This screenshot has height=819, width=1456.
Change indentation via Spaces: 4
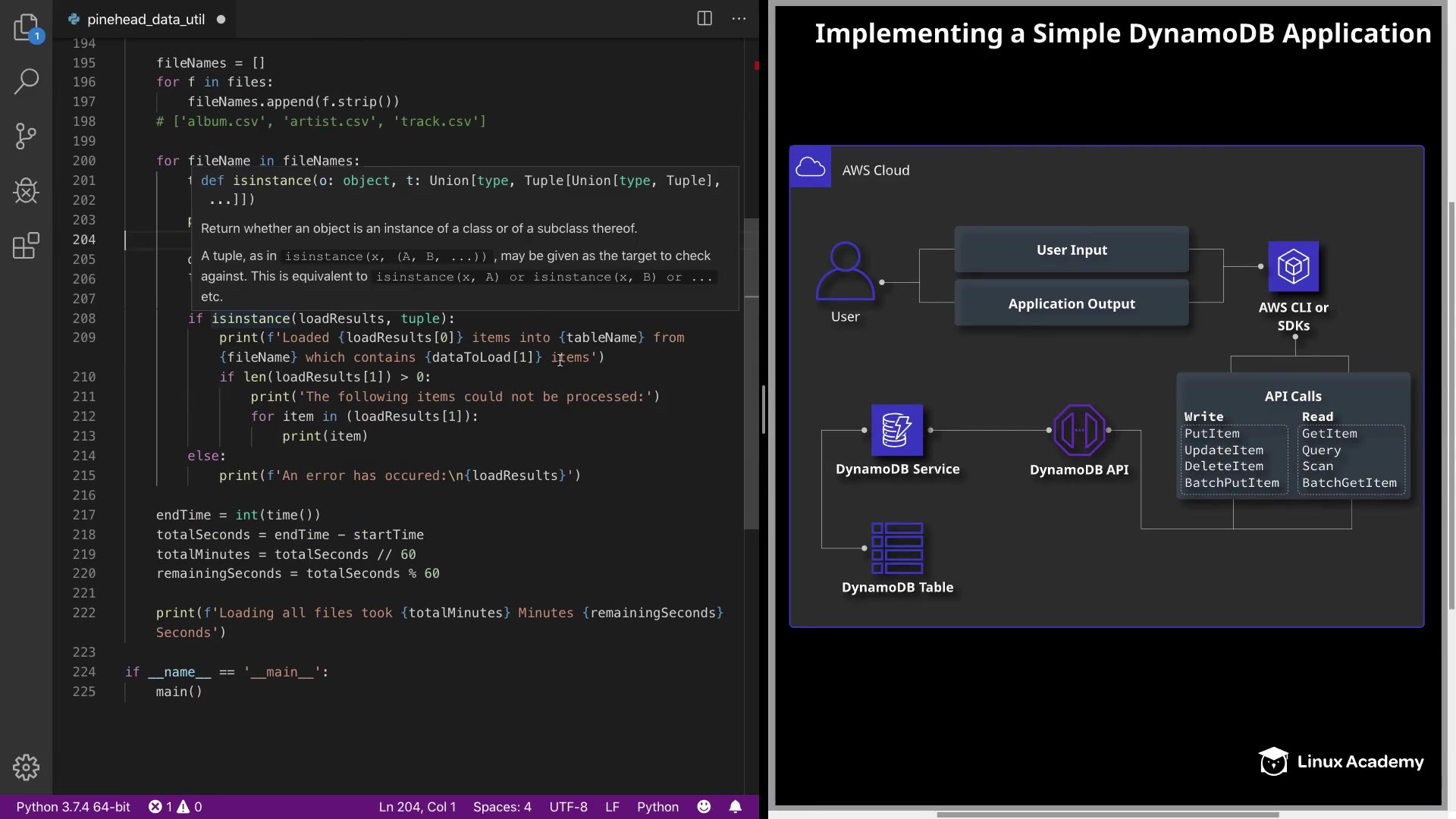[502, 807]
